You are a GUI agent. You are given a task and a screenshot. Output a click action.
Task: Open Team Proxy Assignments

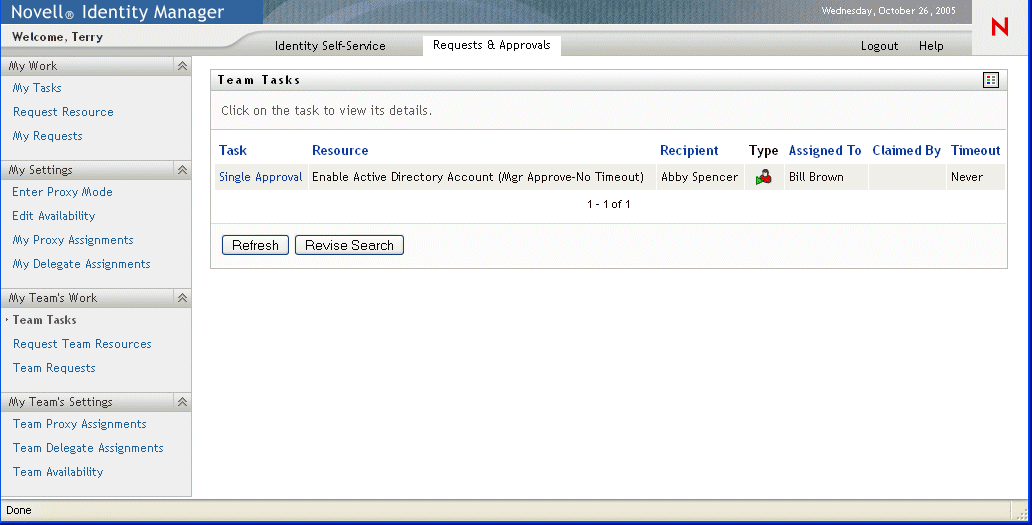(80, 424)
